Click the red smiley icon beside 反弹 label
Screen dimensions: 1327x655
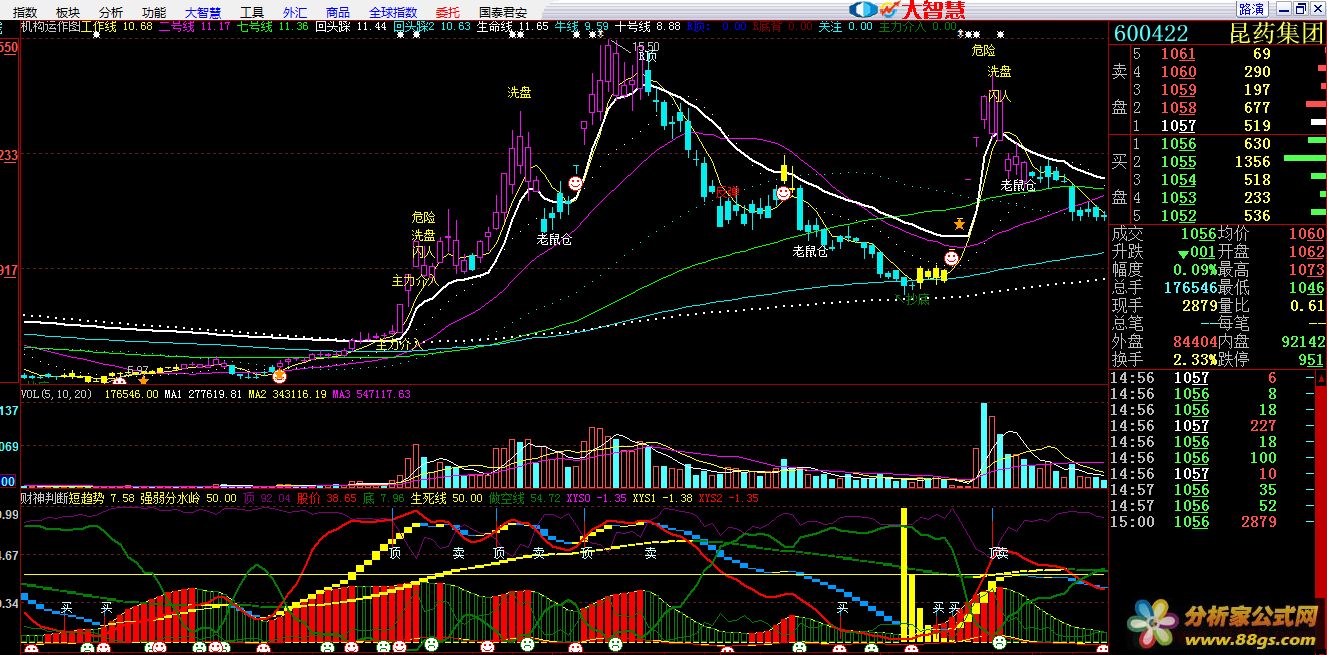pos(784,192)
